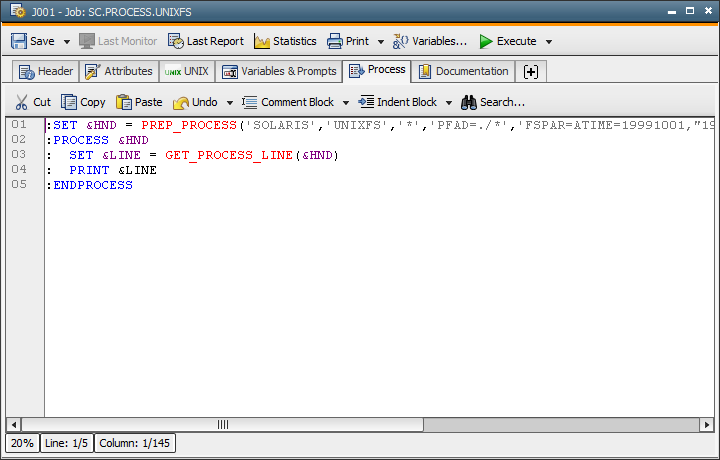The image size is (720, 460).
Task: Open the Statistics chart icon
Action: [x=262, y=41]
